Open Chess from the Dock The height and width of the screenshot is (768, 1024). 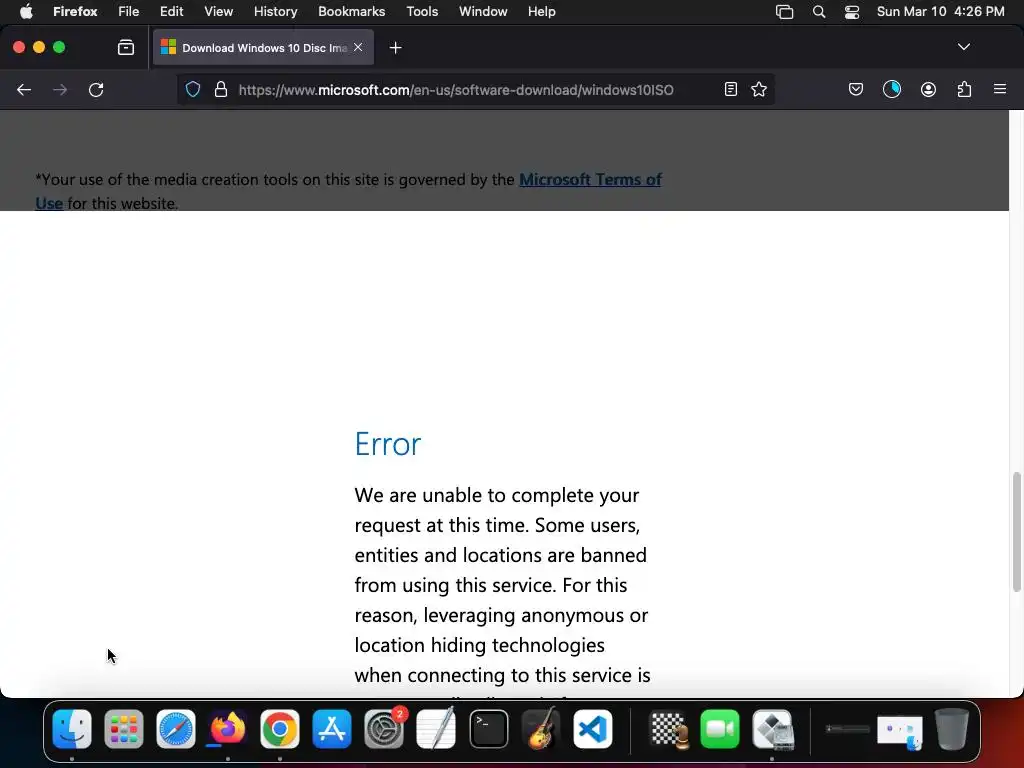click(669, 729)
